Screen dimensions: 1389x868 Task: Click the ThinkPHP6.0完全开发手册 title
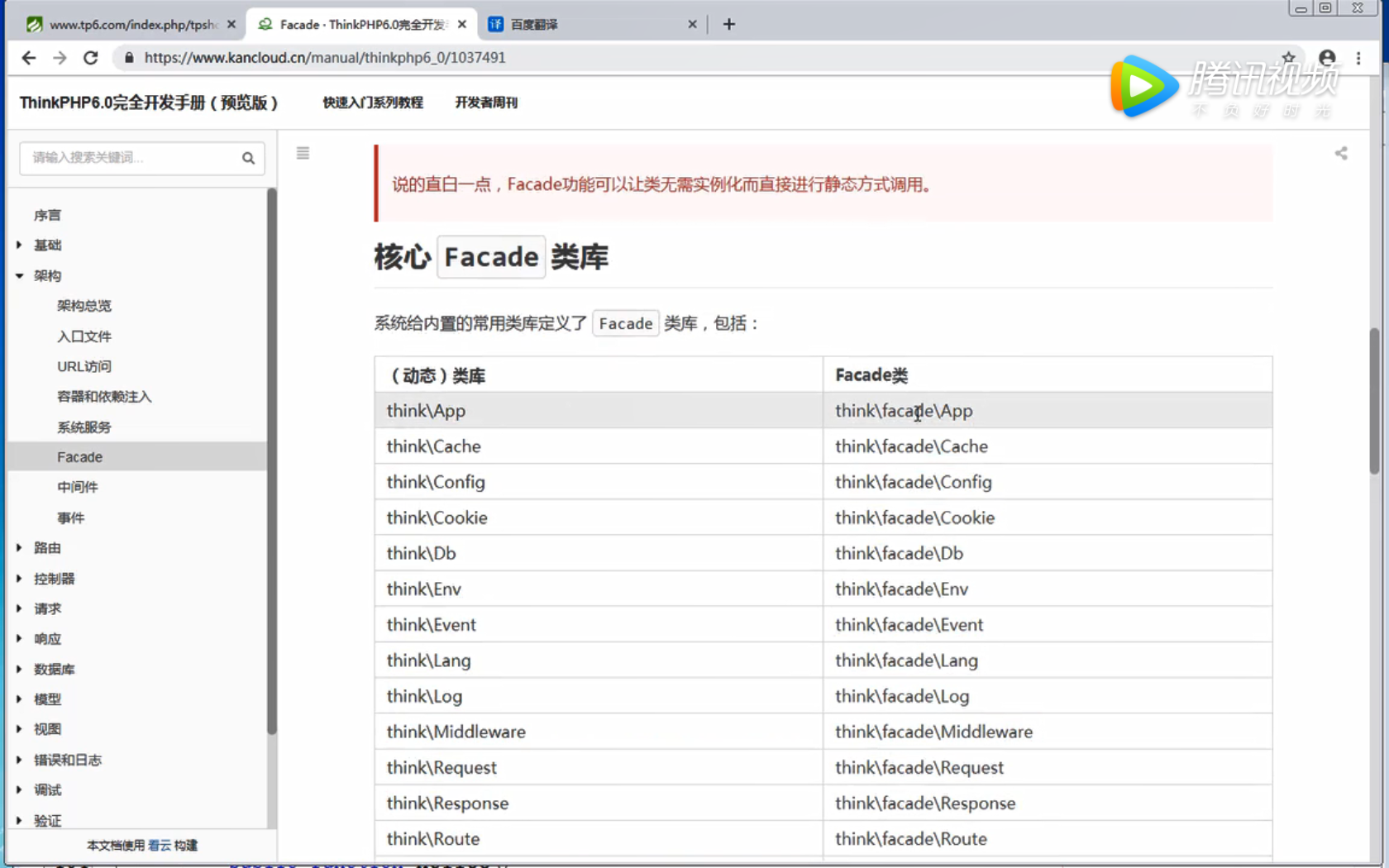[x=149, y=103]
